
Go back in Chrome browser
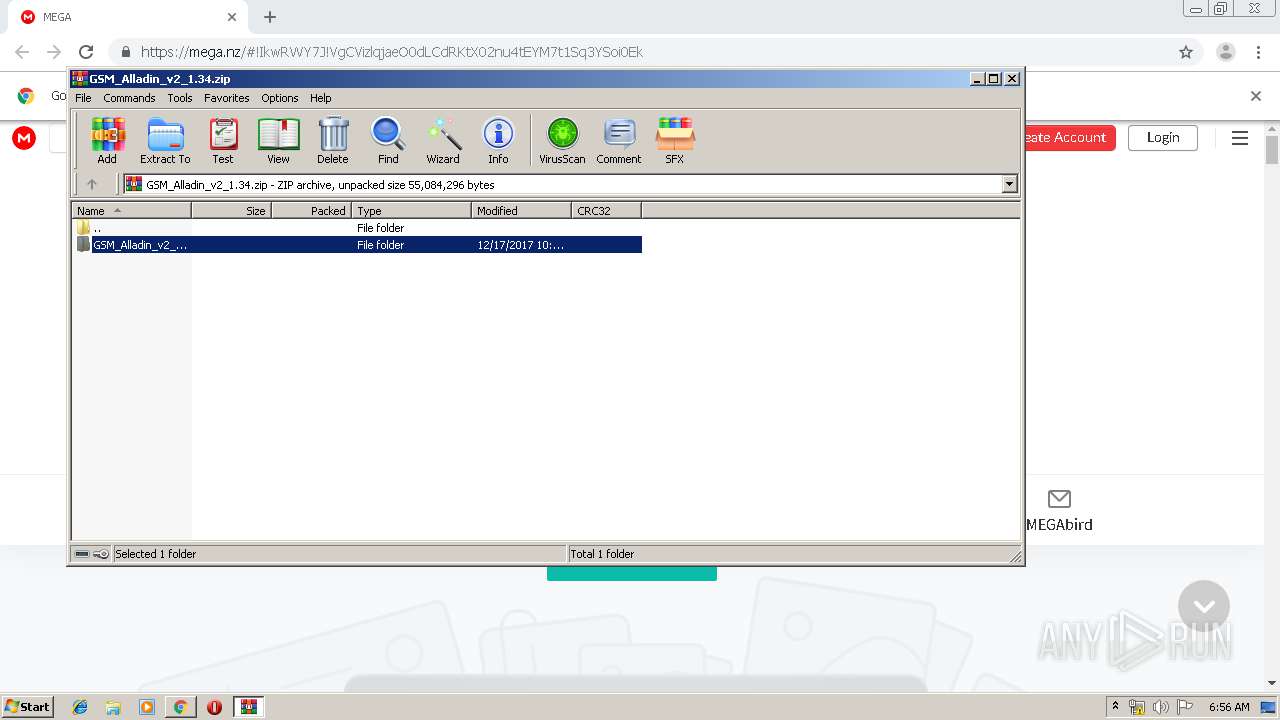pos(22,52)
